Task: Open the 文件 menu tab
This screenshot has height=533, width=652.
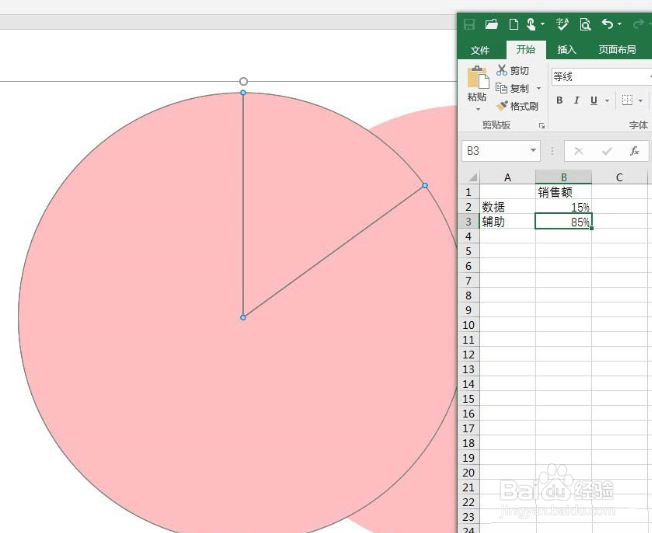Action: click(480, 50)
